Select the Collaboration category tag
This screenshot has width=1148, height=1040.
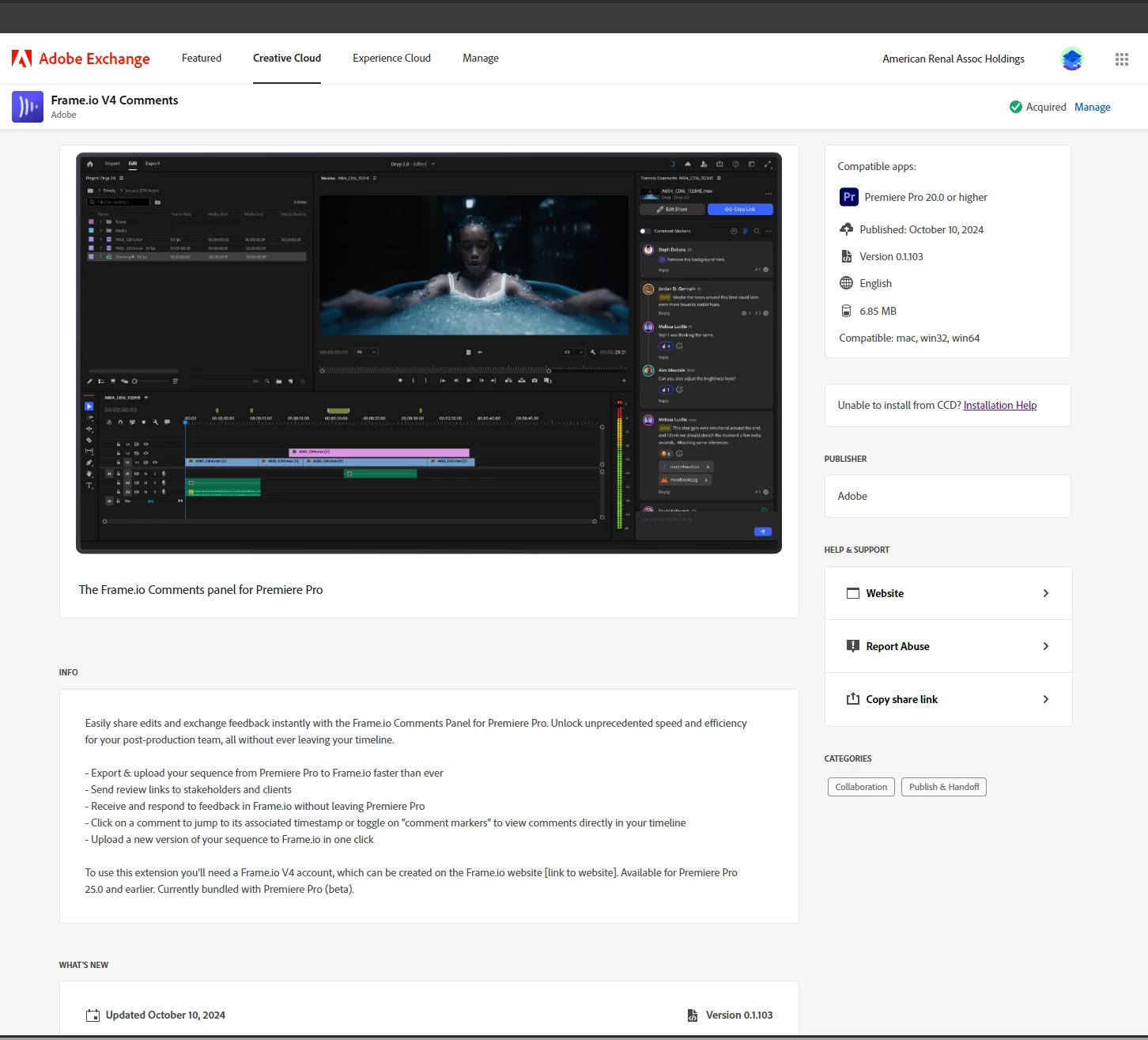pos(861,787)
